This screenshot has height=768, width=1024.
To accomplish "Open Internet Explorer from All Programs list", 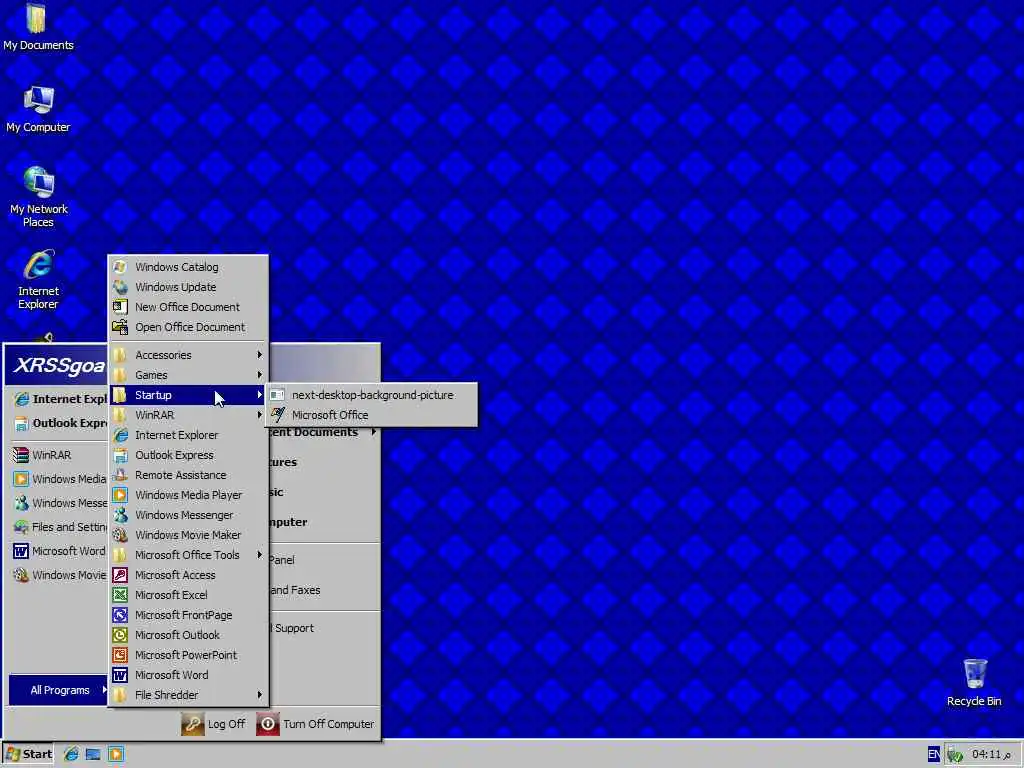I will click(189, 435).
